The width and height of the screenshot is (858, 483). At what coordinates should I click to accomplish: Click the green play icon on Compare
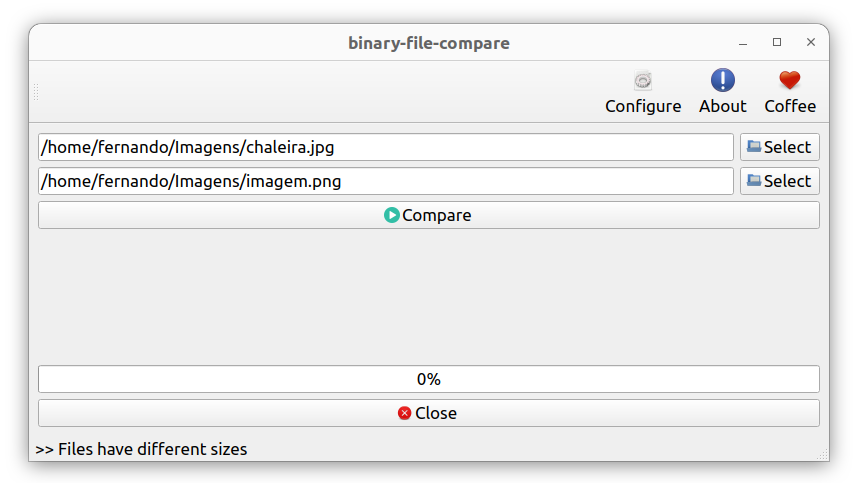(391, 215)
